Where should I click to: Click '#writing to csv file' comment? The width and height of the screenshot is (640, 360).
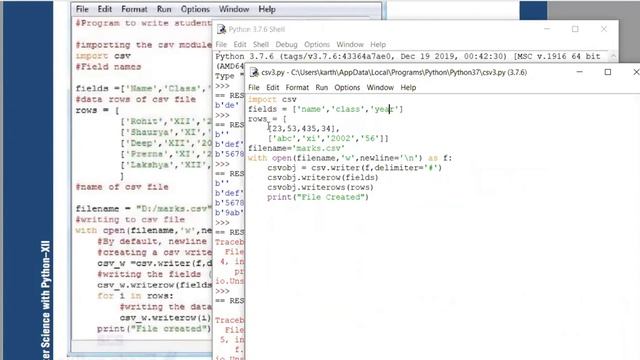point(130,220)
